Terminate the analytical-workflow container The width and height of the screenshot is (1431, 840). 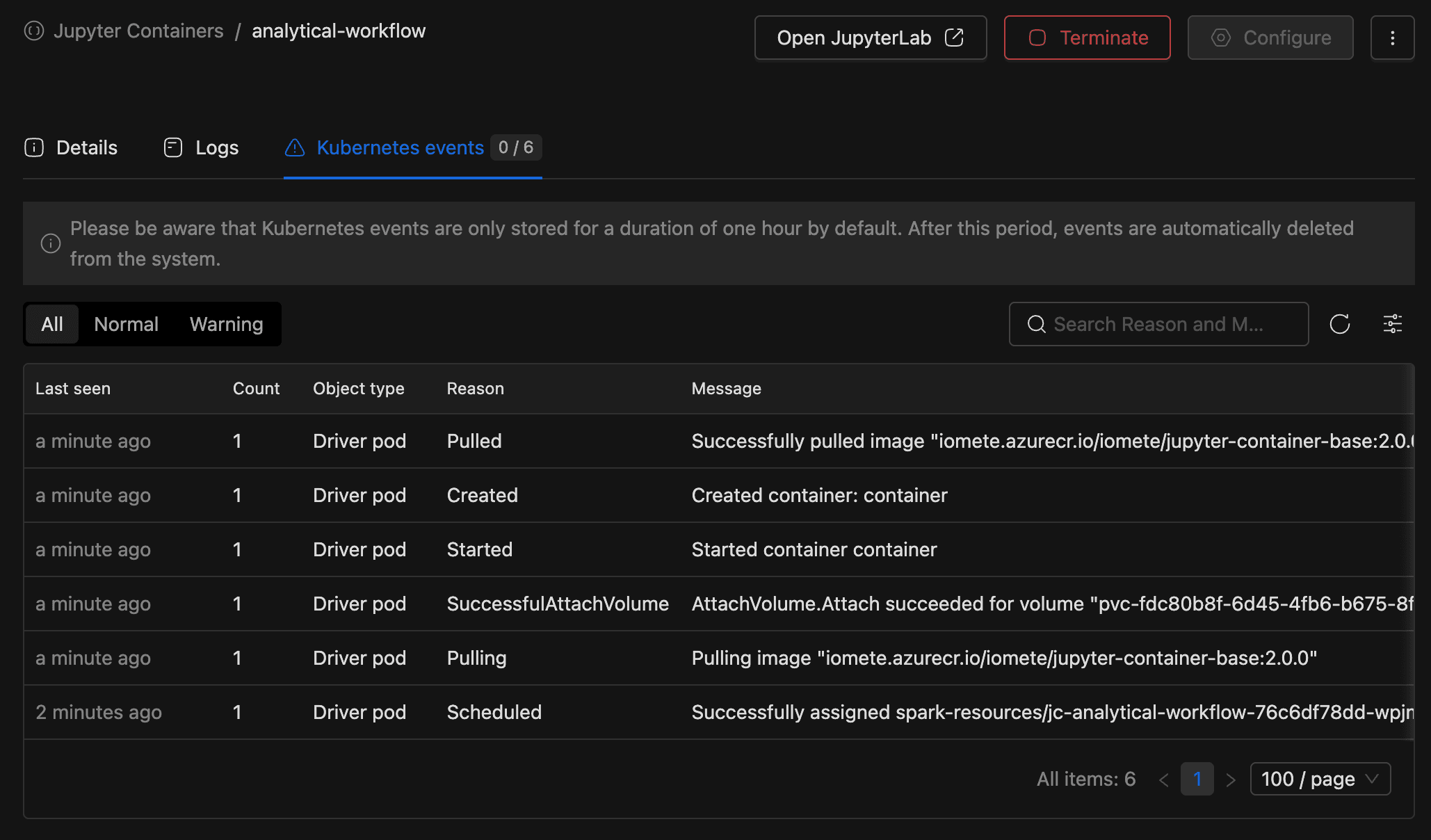pos(1087,38)
